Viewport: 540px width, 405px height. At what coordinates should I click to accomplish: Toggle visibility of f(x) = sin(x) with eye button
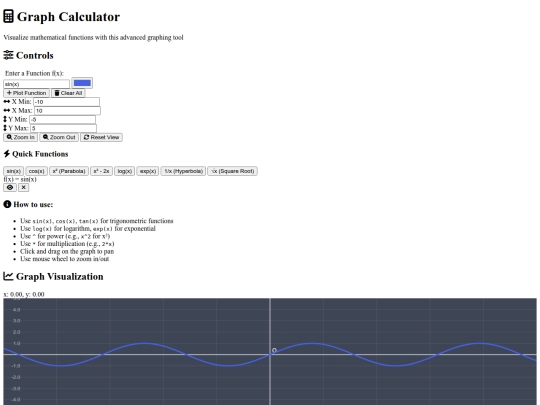coord(10,187)
